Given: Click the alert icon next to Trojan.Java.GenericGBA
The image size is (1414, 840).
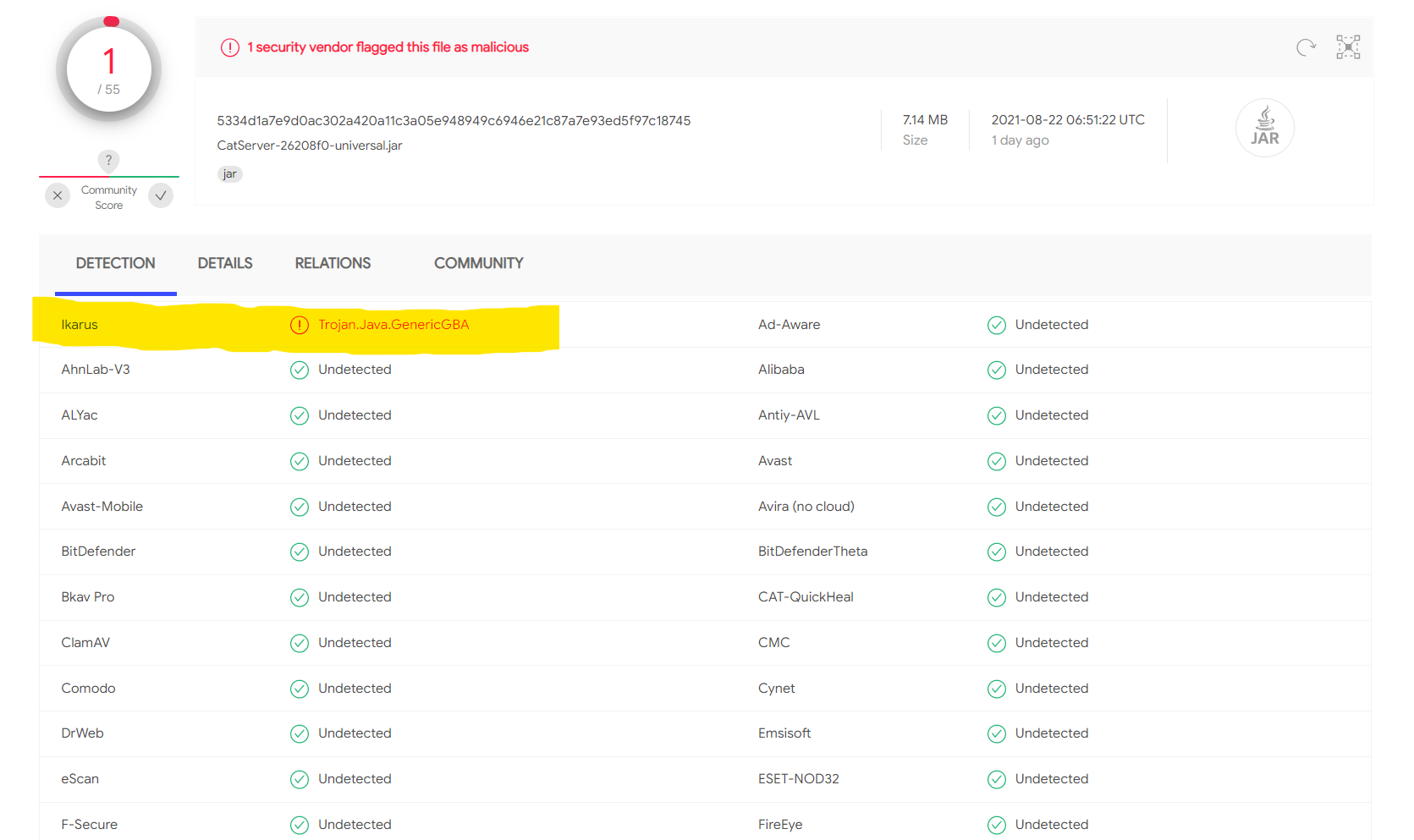Looking at the screenshot, I should (299, 324).
